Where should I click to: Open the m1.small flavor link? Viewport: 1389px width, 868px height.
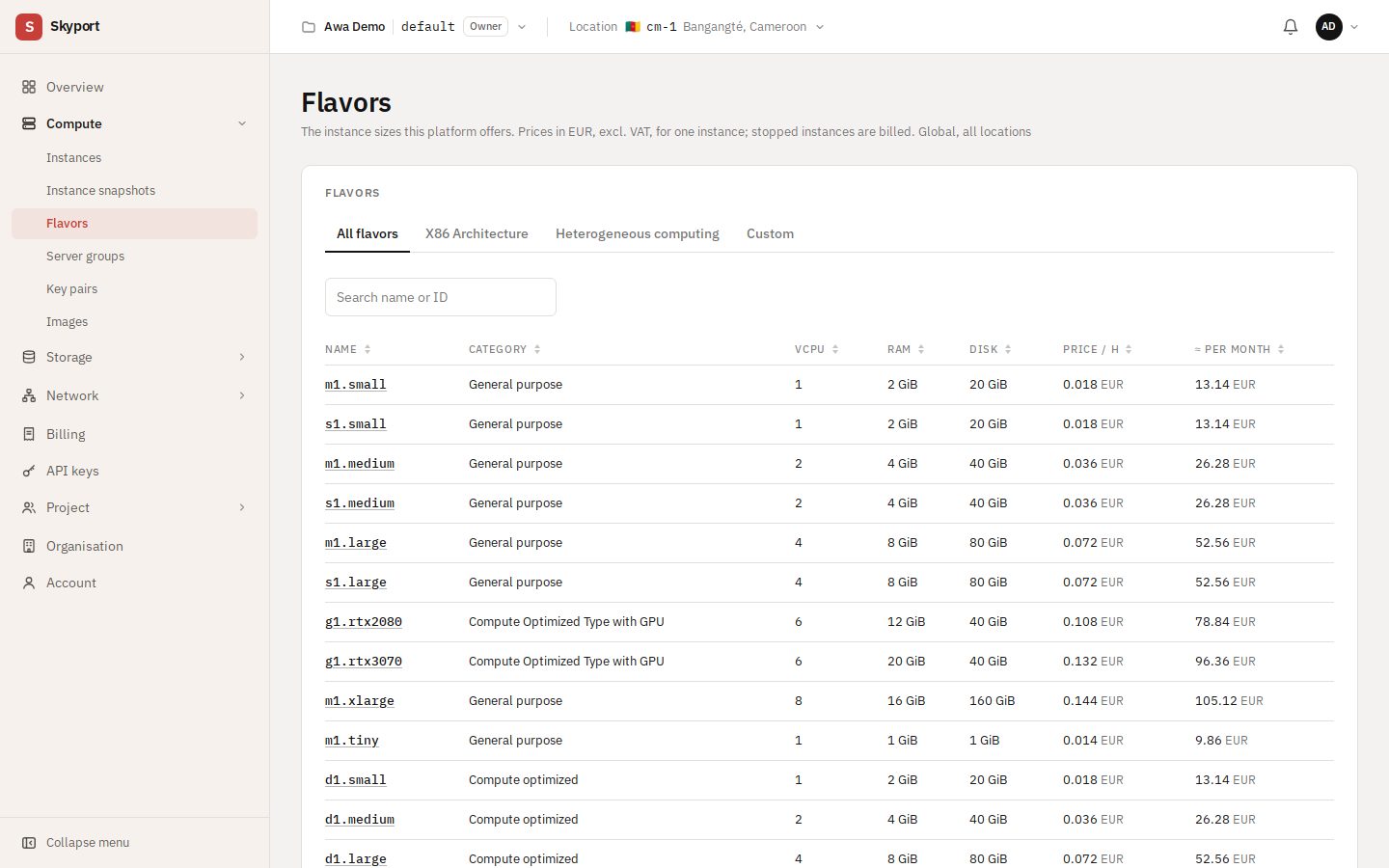[x=356, y=385]
